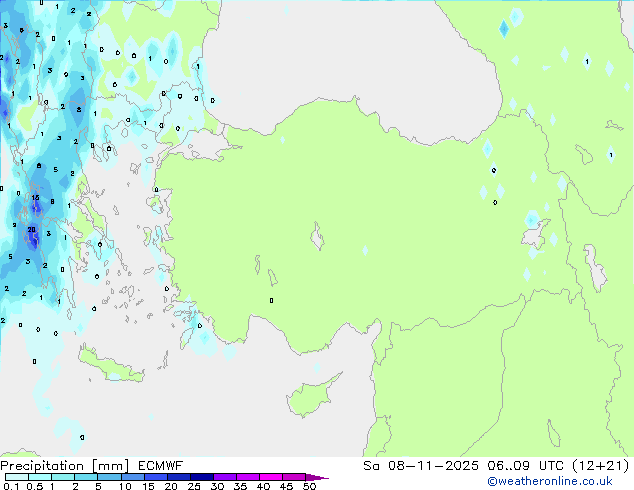Click the legend label "40"
634x490 pixels.
point(263,486)
